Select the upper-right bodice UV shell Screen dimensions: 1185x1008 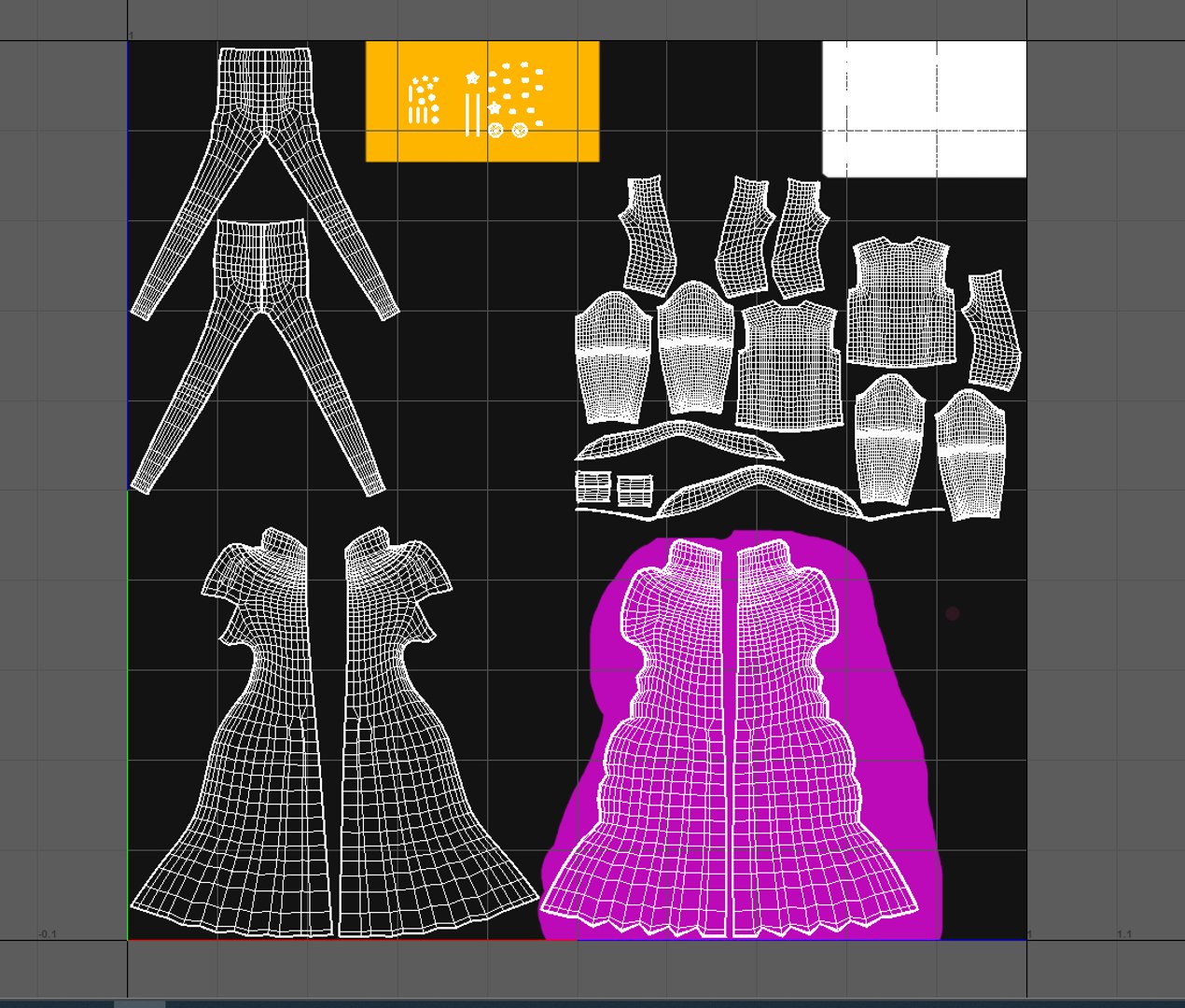point(902,301)
